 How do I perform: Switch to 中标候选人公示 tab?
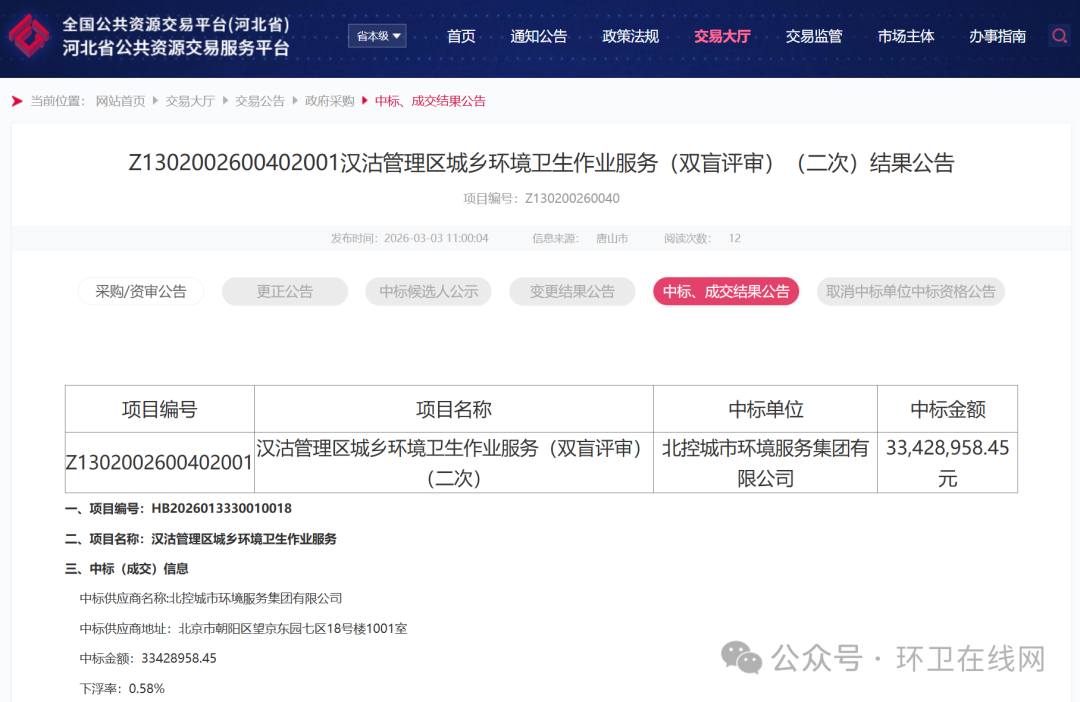click(428, 291)
